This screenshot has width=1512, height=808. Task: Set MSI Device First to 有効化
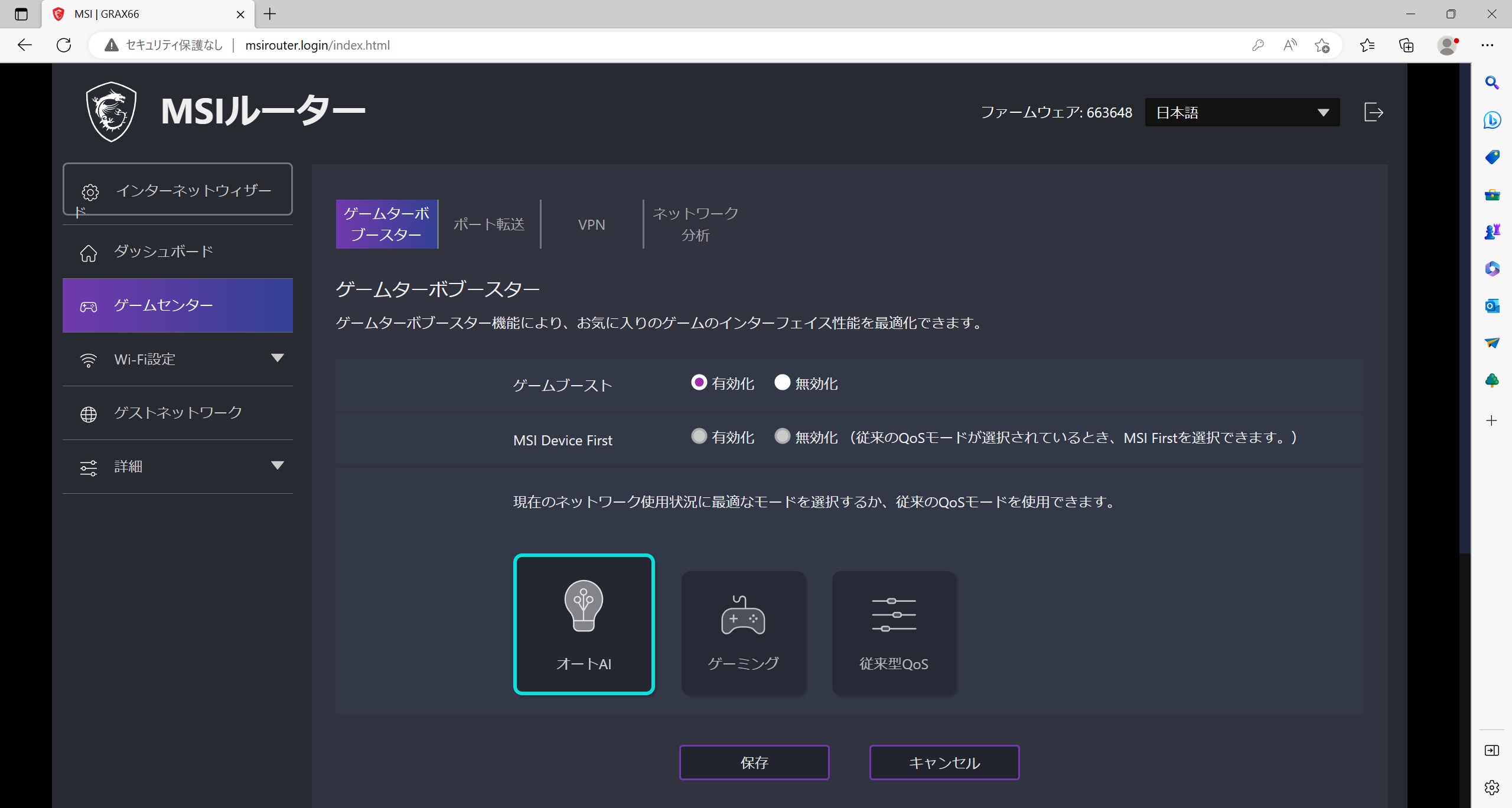(x=699, y=436)
